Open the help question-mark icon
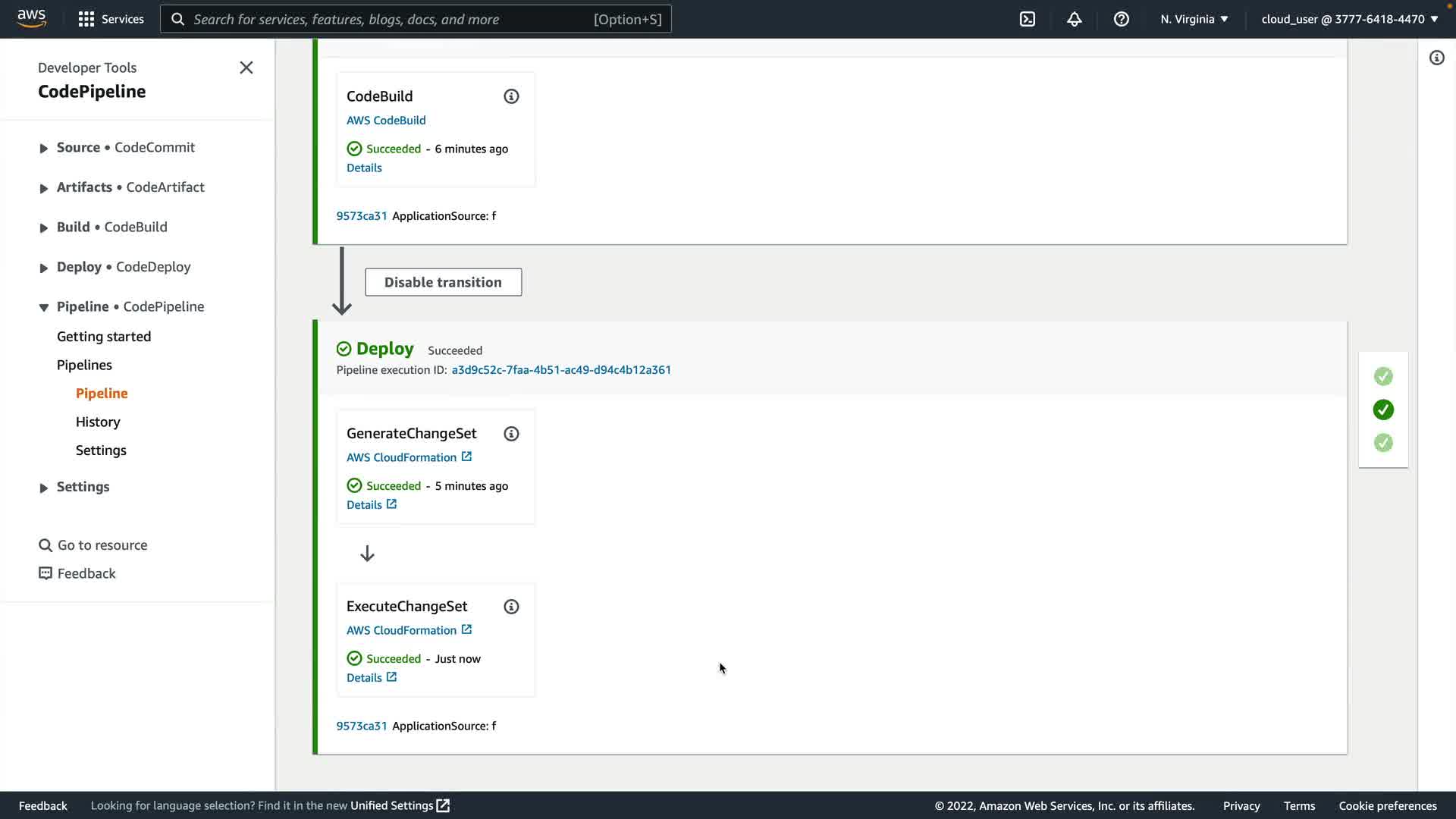 pyautogui.click(x=1121, y=19)
